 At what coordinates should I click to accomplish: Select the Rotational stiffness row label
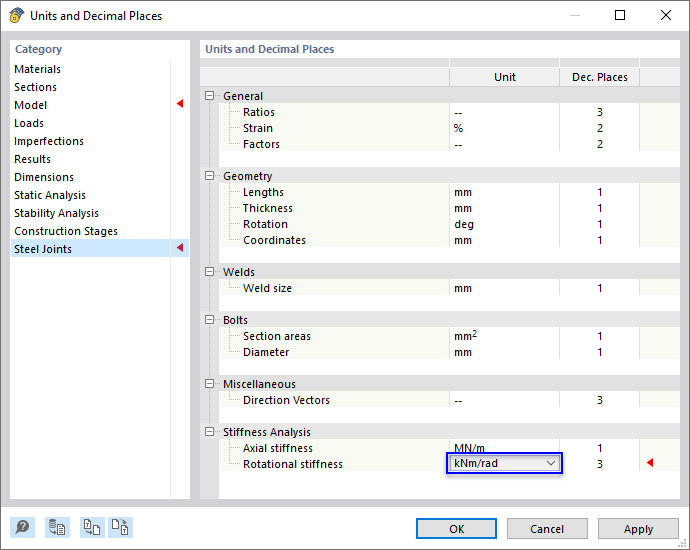(x=293, y=464)
